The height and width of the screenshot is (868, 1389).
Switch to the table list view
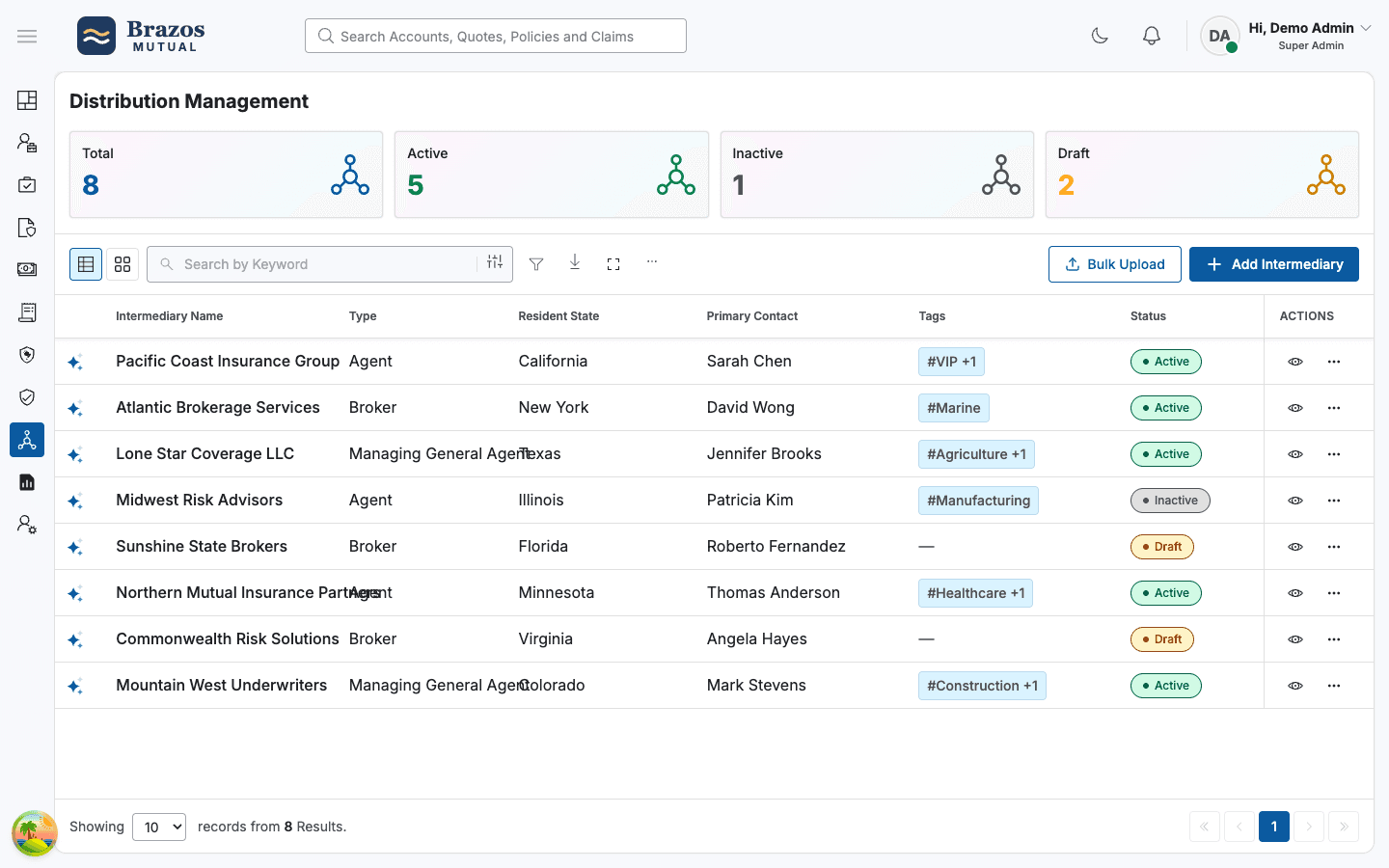(86, 264)
